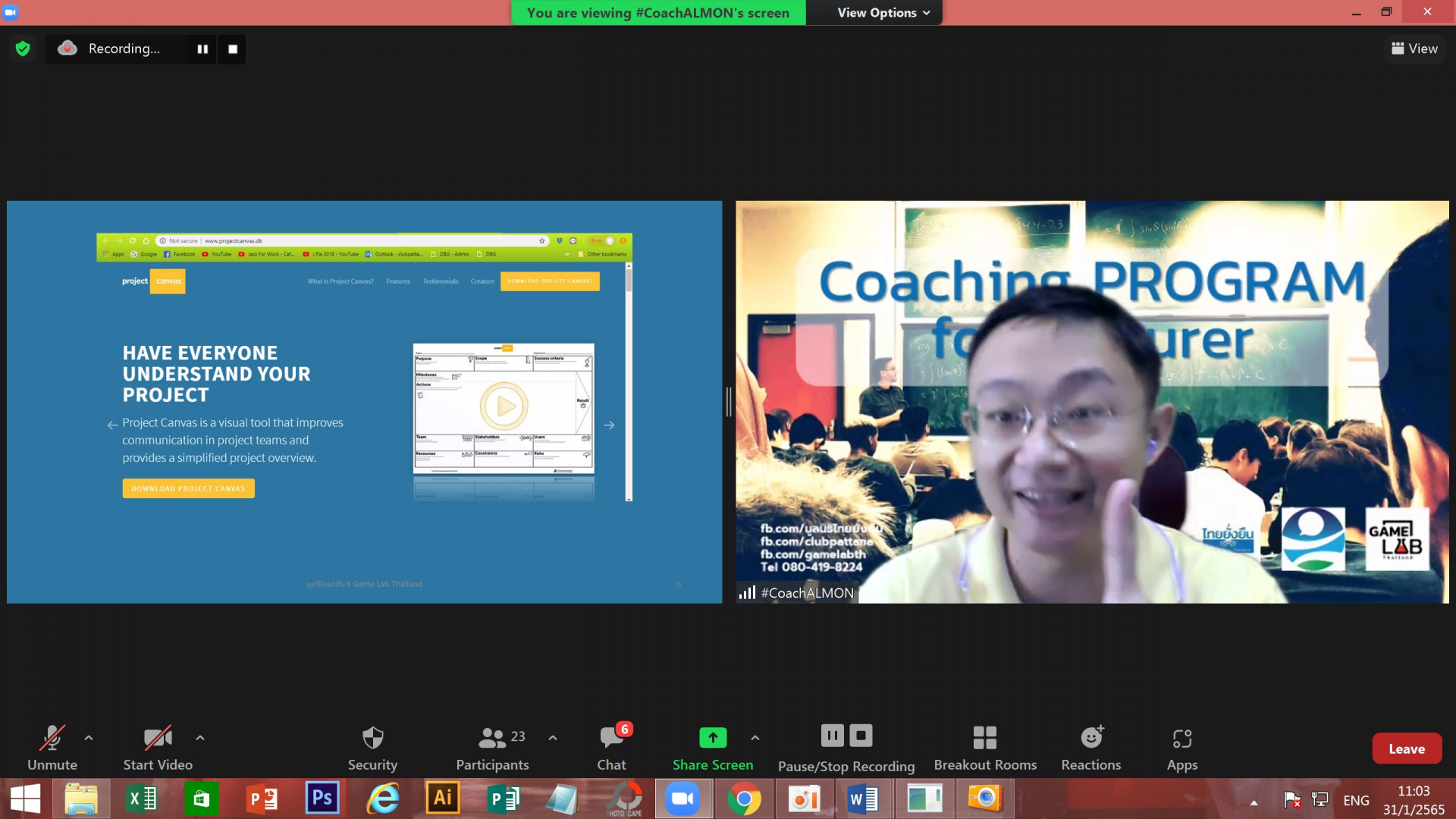Expand video settings arrow beside Start Video
The height and width of the screenshot is (819, 1456).
click(x=200, y=737)
